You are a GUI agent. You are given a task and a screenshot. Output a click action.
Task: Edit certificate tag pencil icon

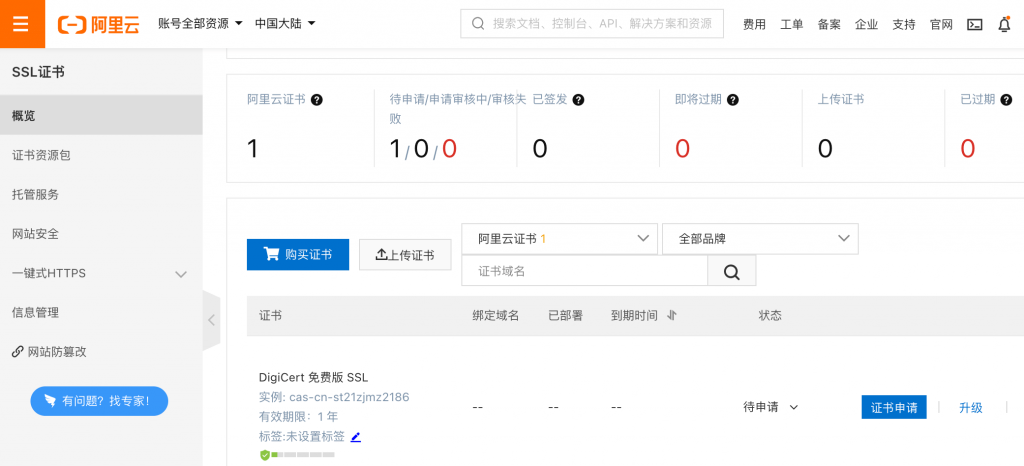click(x=355, y=437)
